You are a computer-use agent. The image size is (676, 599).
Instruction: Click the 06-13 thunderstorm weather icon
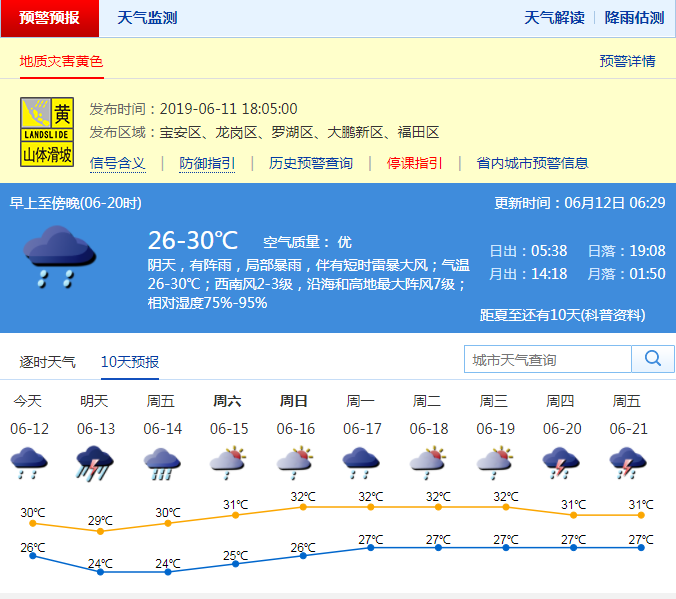pos(95,464)
